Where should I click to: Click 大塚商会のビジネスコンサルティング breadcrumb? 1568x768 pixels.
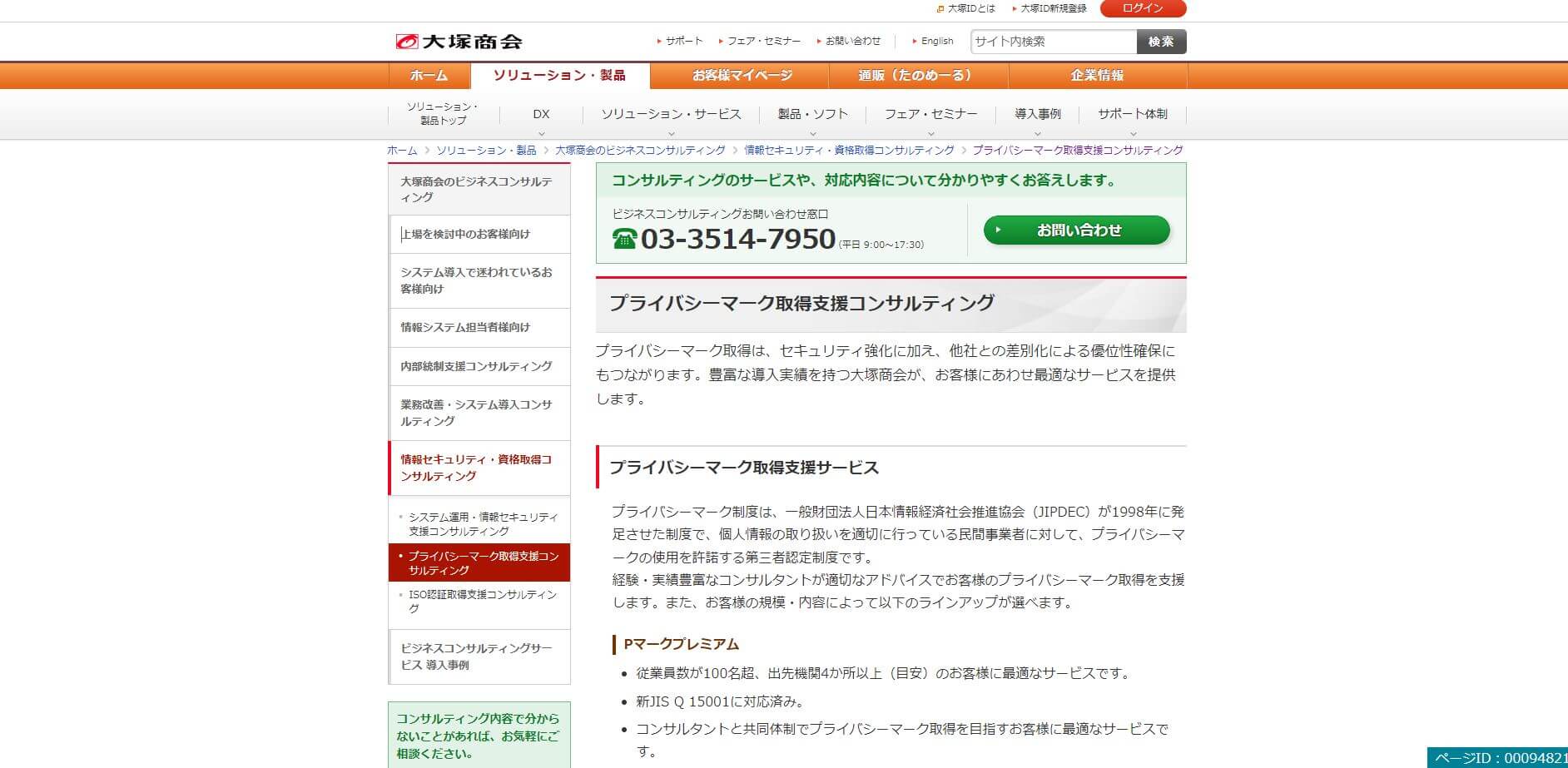640,151
